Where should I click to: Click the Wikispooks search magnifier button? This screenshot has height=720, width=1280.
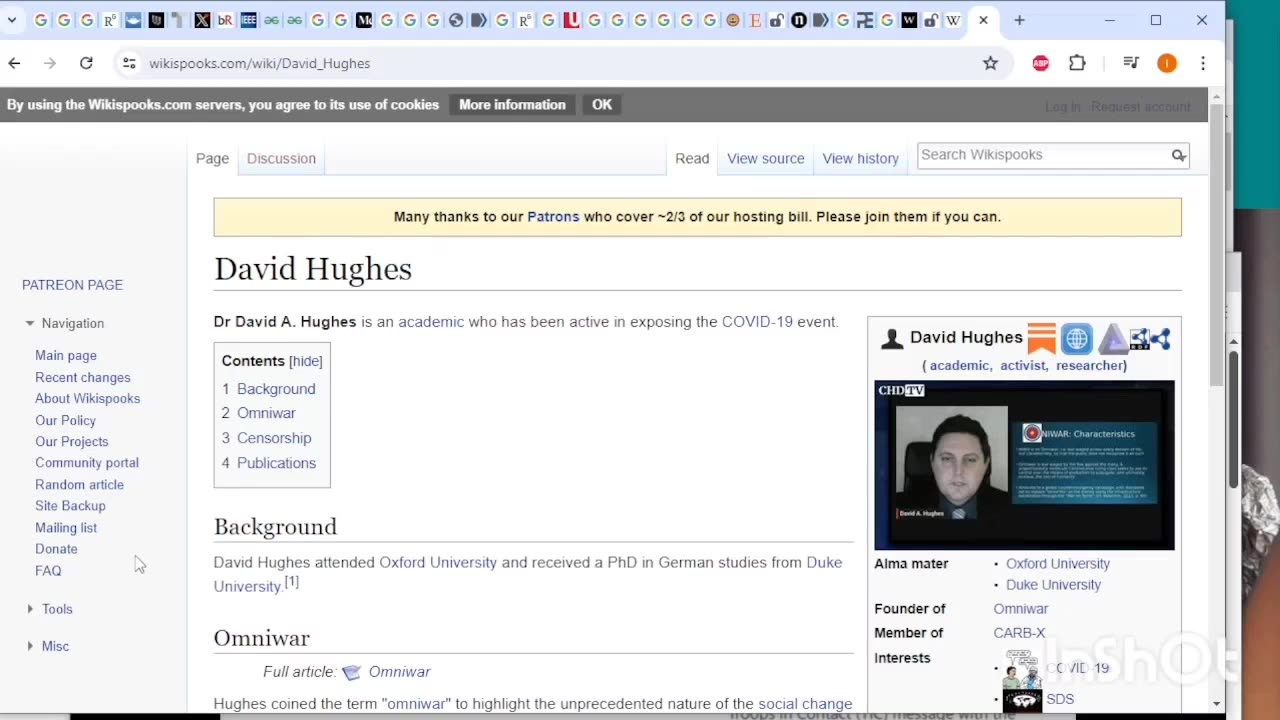pos(1179,155)
